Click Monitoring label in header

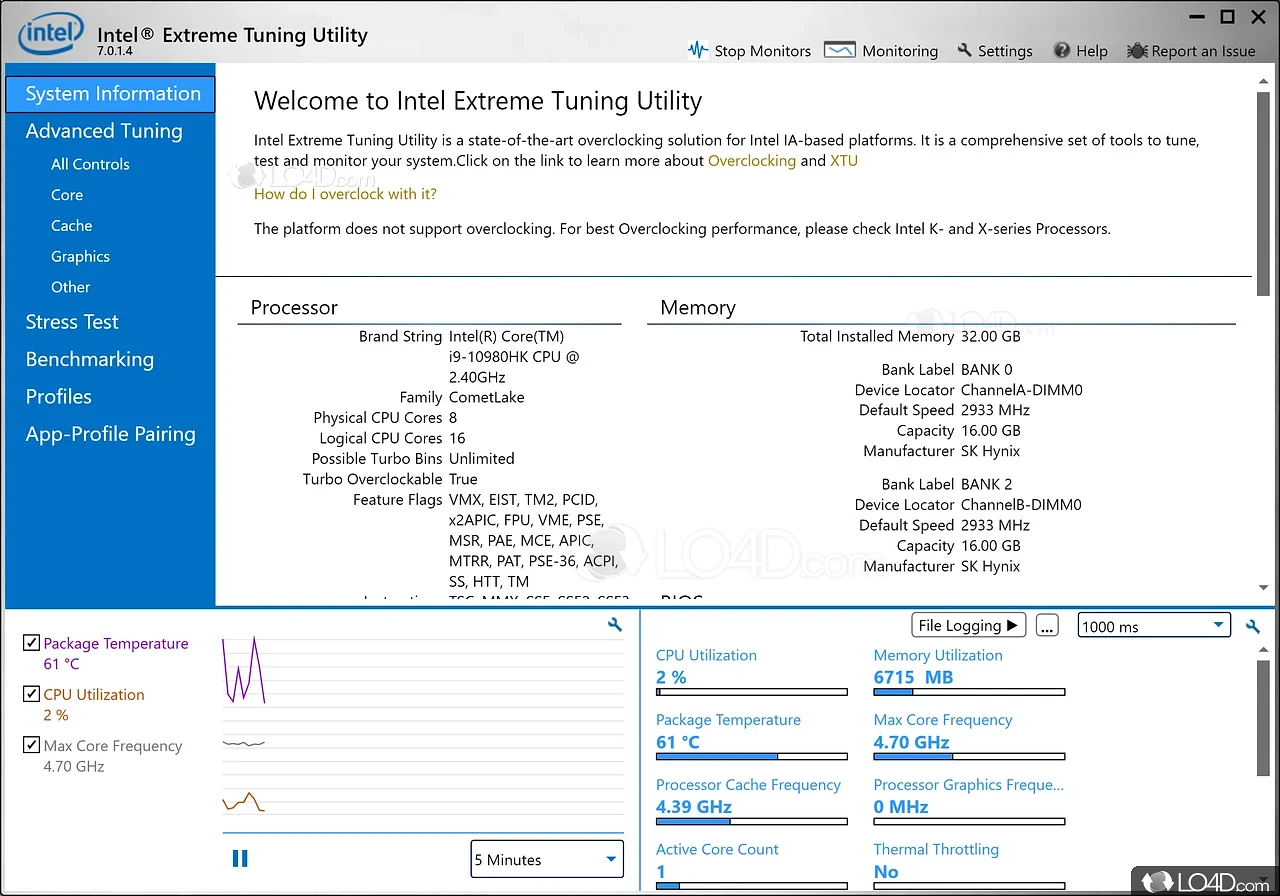click(900, 51)
